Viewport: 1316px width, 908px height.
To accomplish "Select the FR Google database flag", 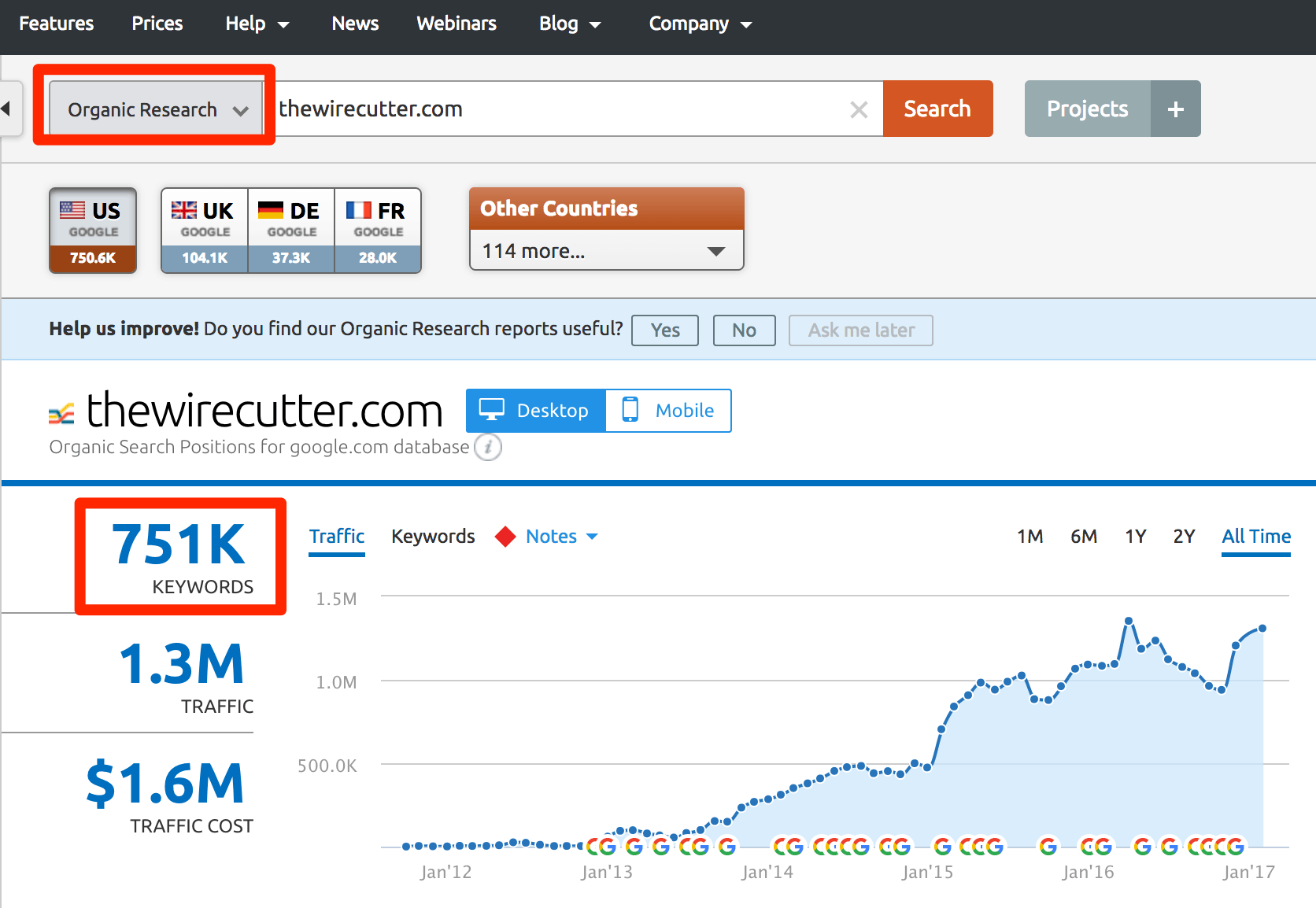I will tap(378, 231).
